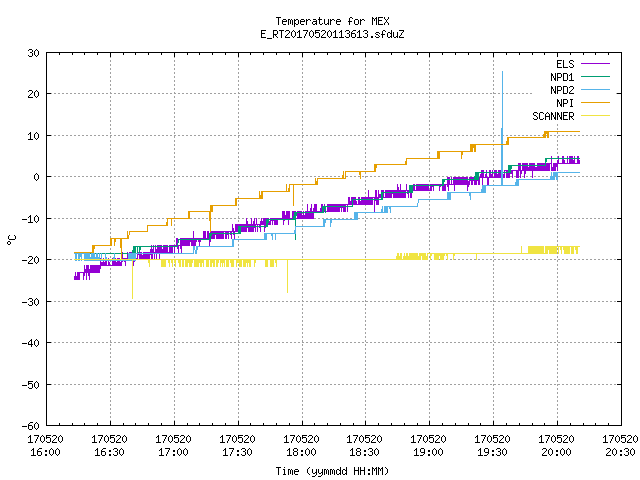Click the orange NPI legend line sample

coord(595,102)
